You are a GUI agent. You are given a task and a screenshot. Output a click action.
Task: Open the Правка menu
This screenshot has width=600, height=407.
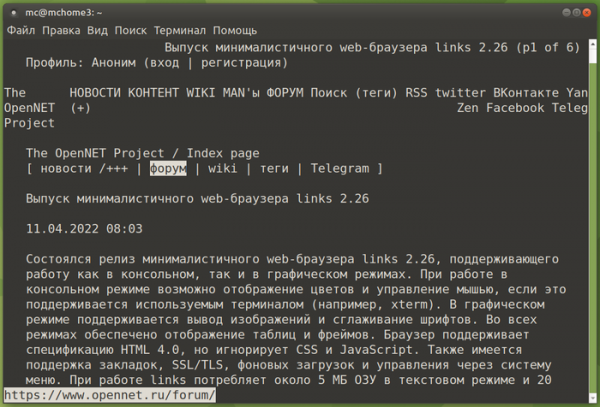pos(63,30)
